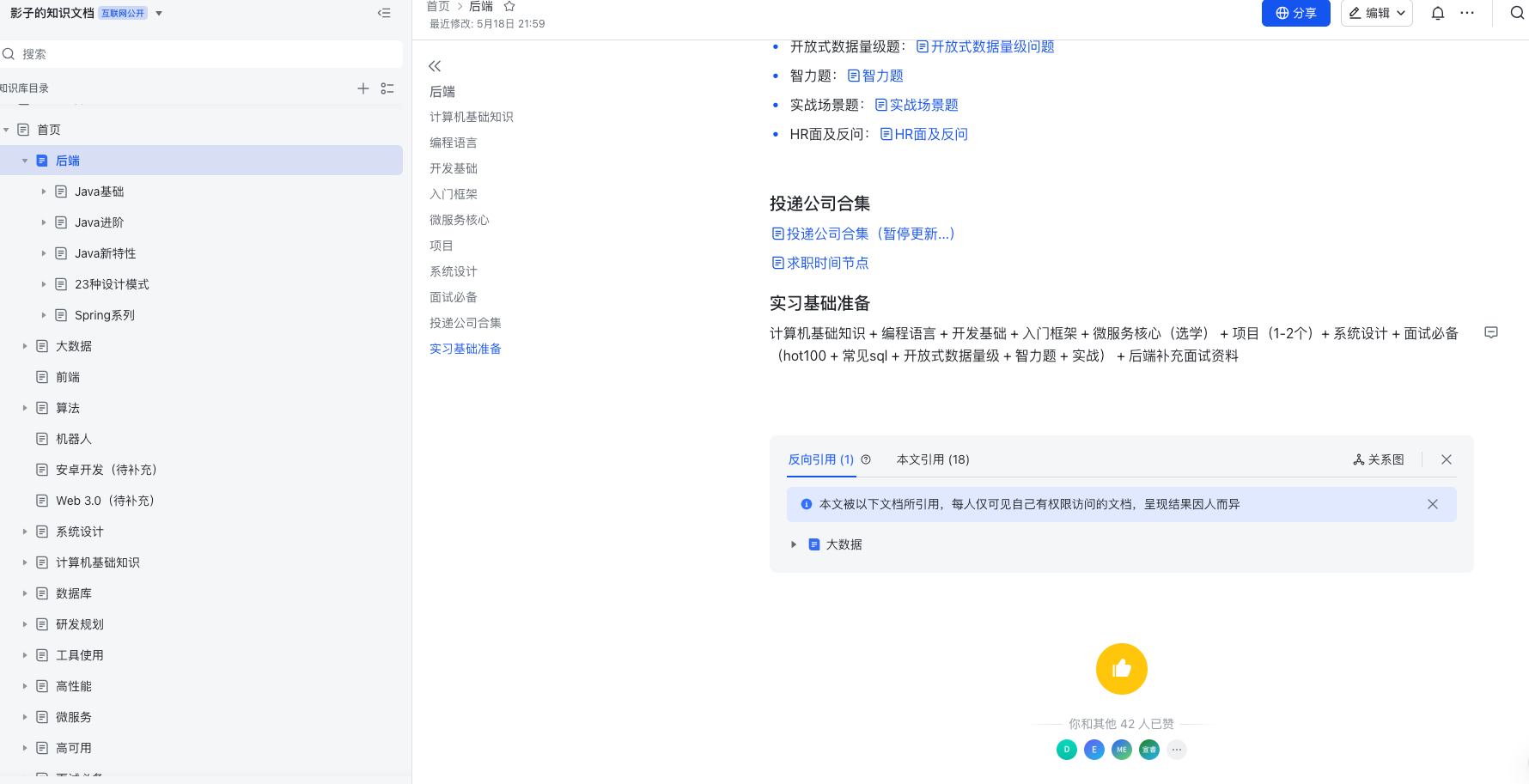The height and width of the screenshot is (784, 1529).
Task: Open the more options ellipsis icon
Action: pos(1467,13)
